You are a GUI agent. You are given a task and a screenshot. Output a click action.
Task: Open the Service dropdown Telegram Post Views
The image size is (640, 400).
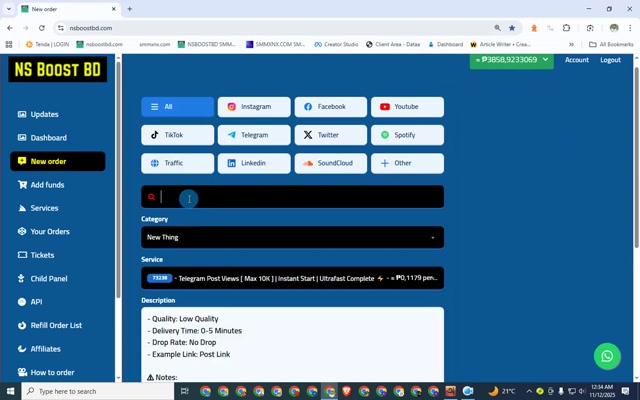[x=292, y=278]
